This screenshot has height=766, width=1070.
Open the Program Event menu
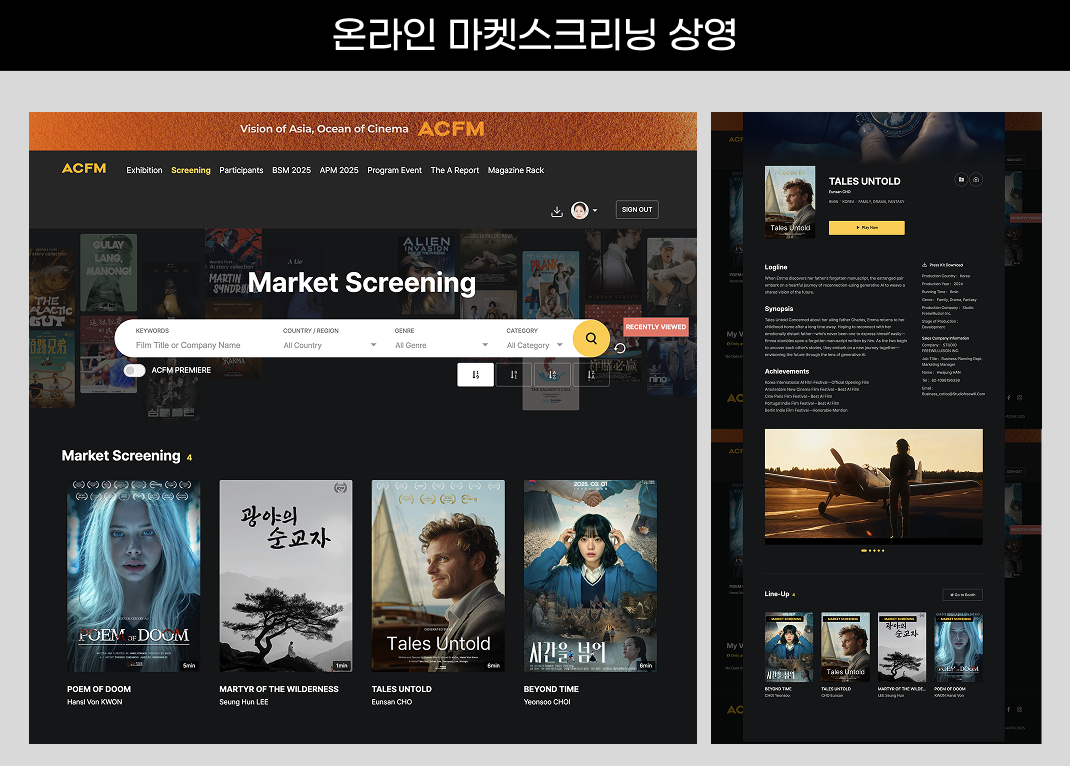394,171
